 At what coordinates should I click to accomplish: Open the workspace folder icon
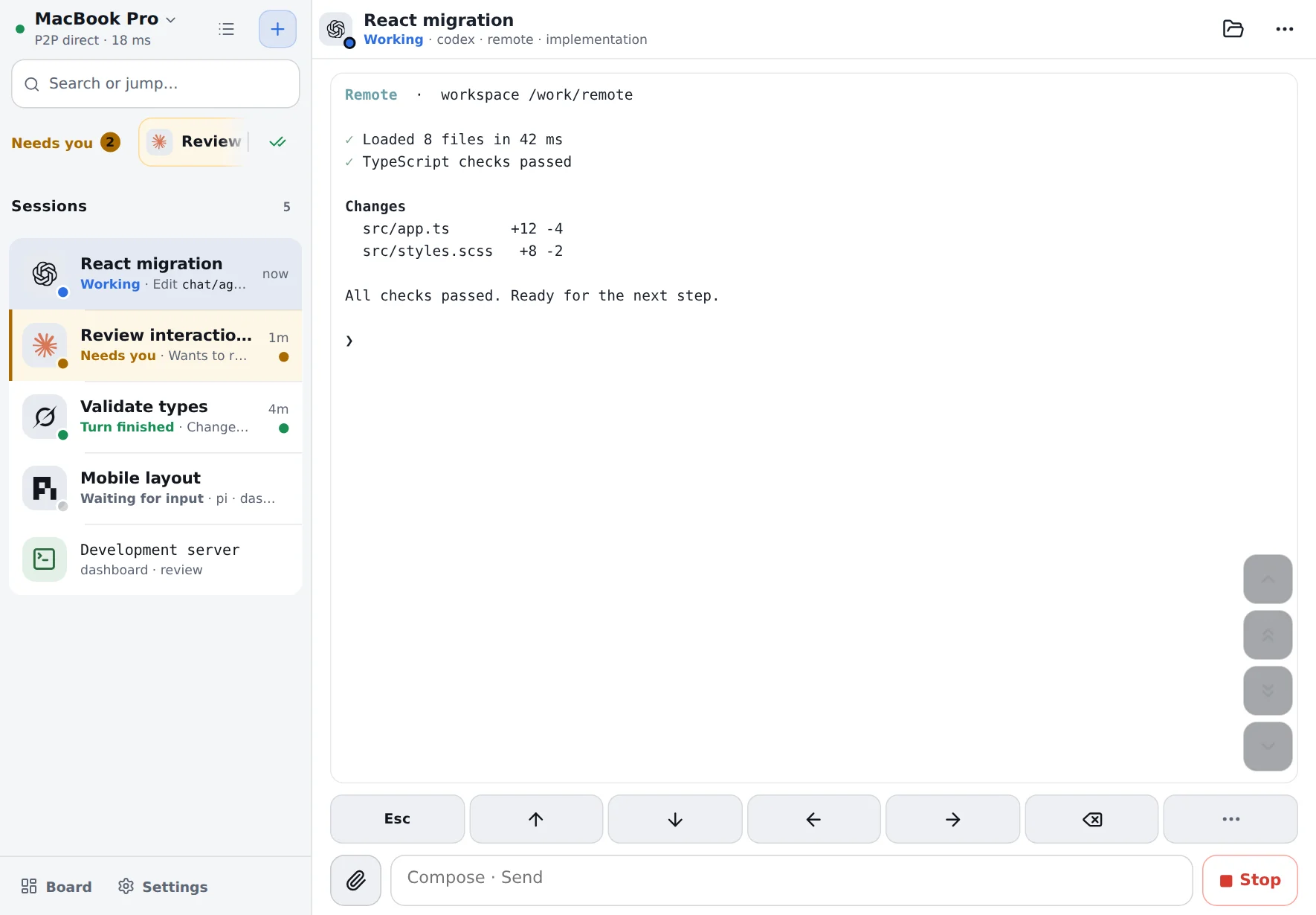1233,29
